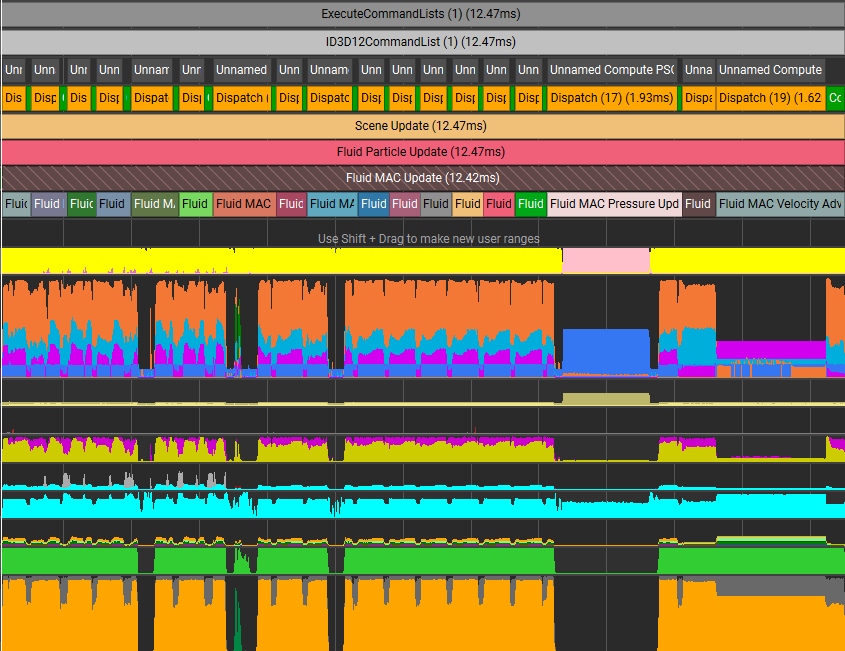
Task: Select the Dispa event before Dispatch (19)
Action: 698,98
